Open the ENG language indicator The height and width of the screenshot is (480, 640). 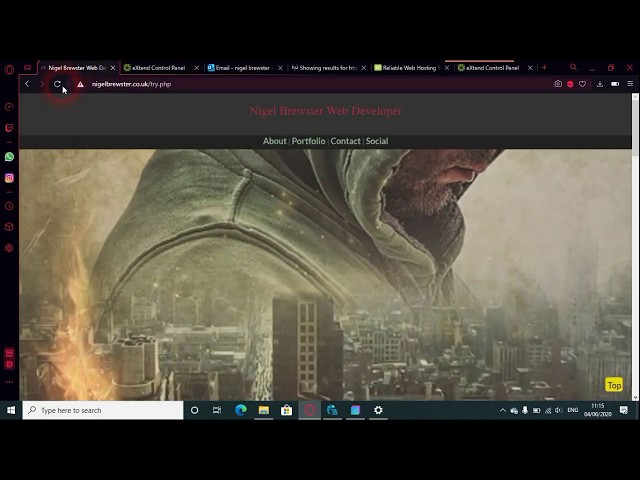click(x=573, y=410)
